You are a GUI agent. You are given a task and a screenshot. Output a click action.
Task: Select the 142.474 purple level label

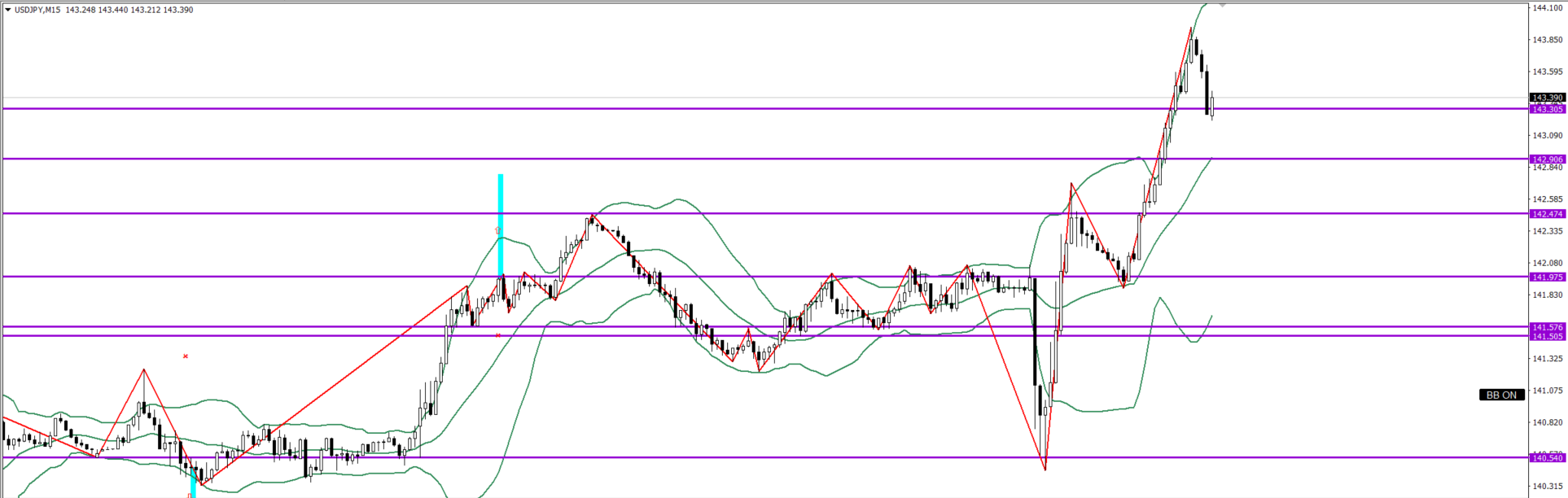pyautogui.click(x=1547, y=214)
